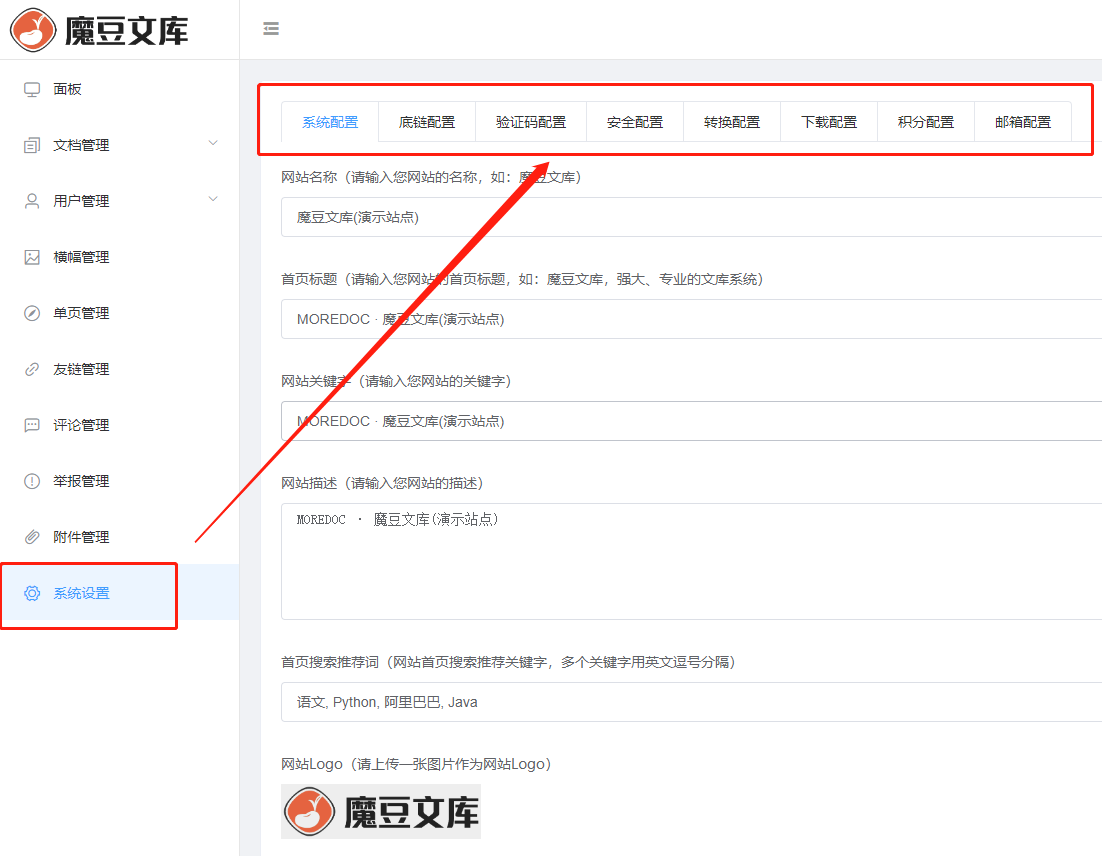Expand the 用户管理 submenu chevron

213,199
